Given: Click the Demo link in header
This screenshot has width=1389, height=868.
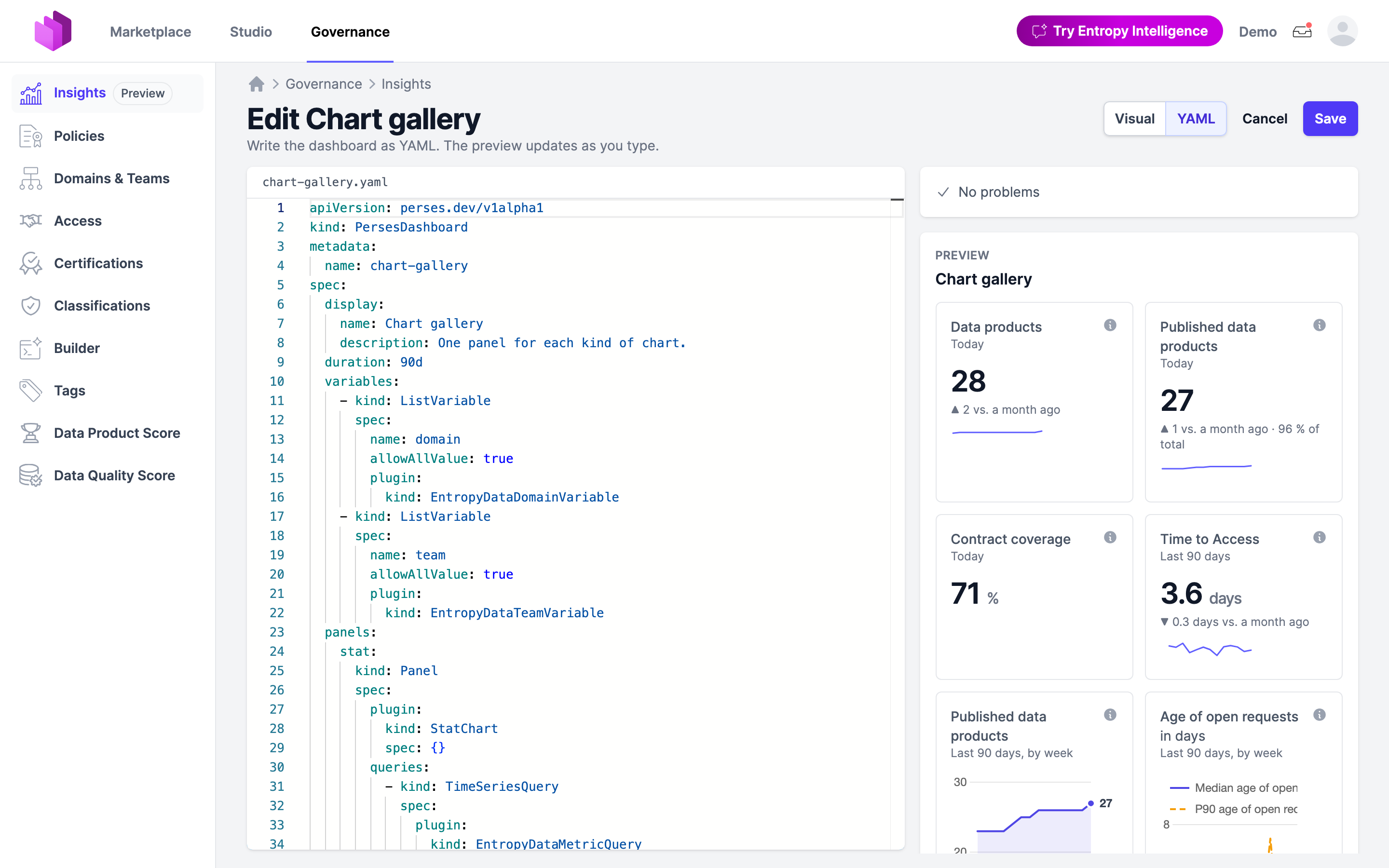Looking at the screenshot, I should pos(1257,31).
